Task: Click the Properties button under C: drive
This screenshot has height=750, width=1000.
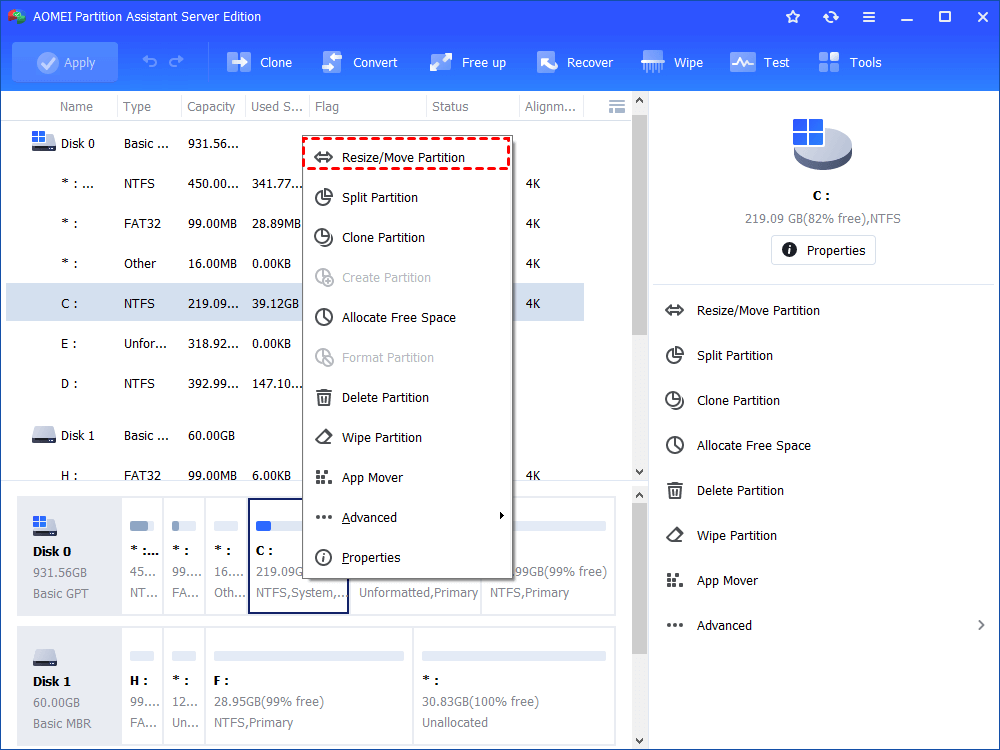Action: [x=823, y=250]
